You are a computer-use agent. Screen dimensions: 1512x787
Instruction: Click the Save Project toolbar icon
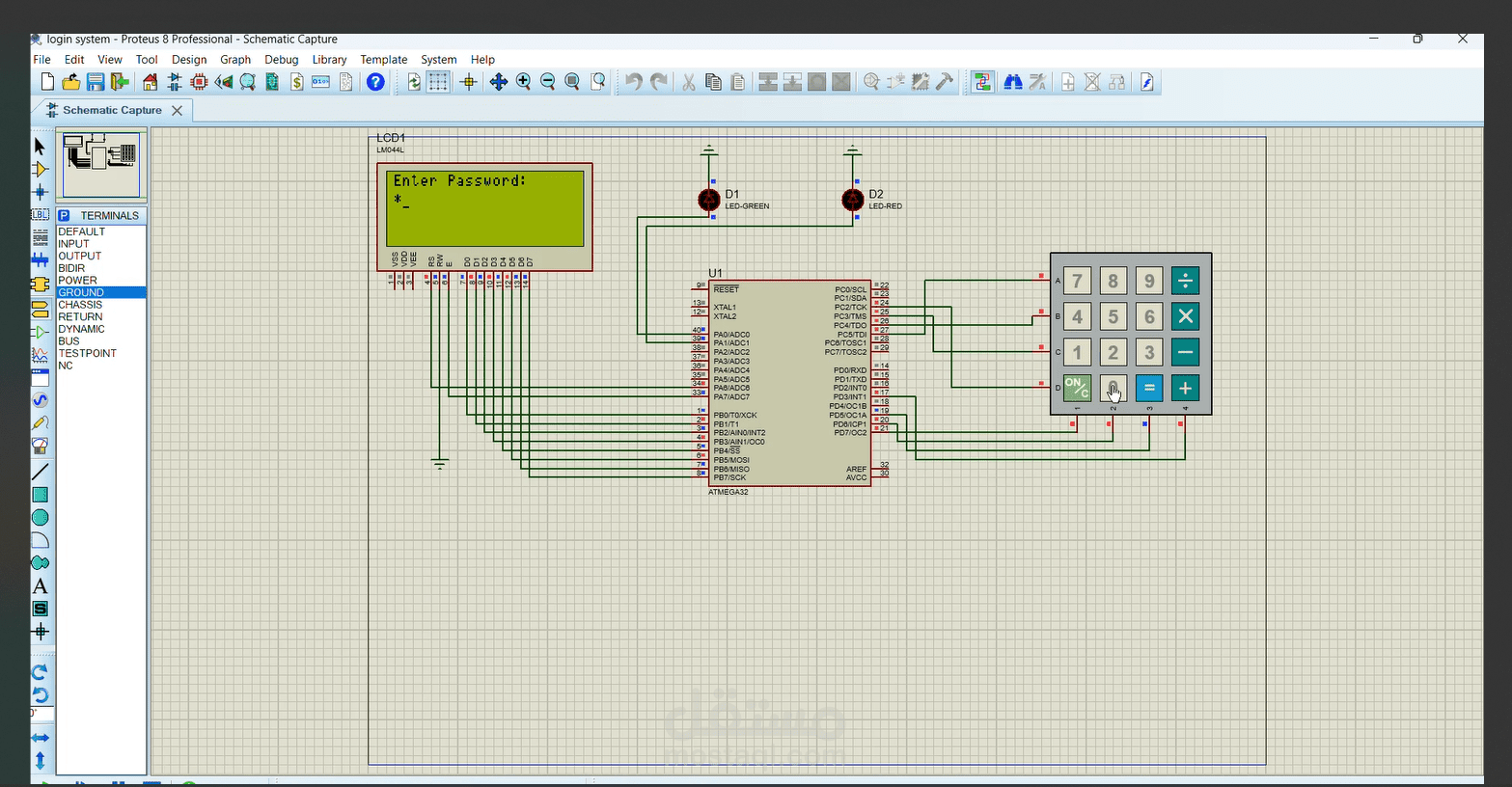(x=96, y=82)
